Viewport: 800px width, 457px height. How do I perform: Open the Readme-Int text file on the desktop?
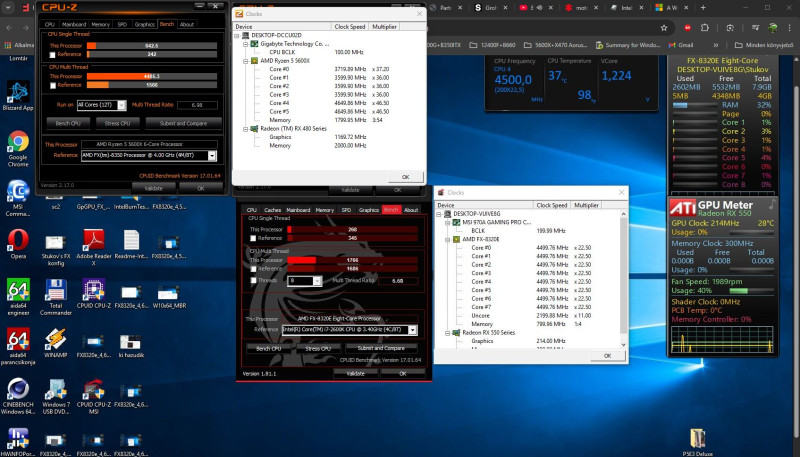tap(131, 244)
